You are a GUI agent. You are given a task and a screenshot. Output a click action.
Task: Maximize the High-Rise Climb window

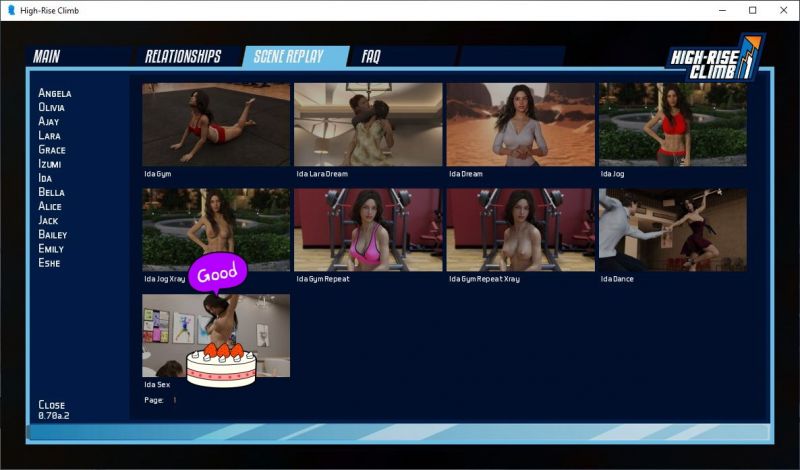(x=753, y=10)
